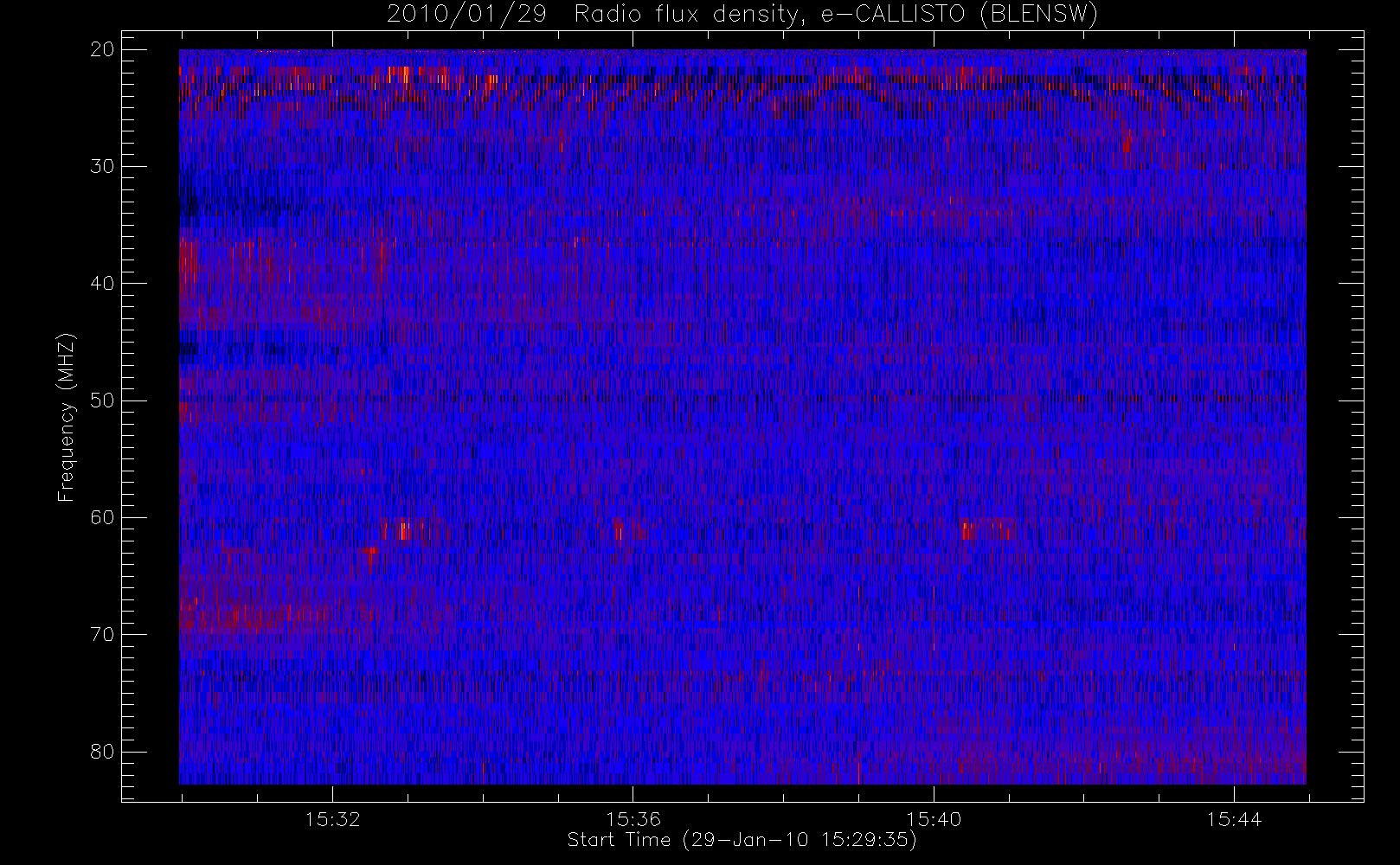Click the 'Start Time (29-Jan-10 15:29:35)' axis label
1400x865 pixels.
coord(742,840)
